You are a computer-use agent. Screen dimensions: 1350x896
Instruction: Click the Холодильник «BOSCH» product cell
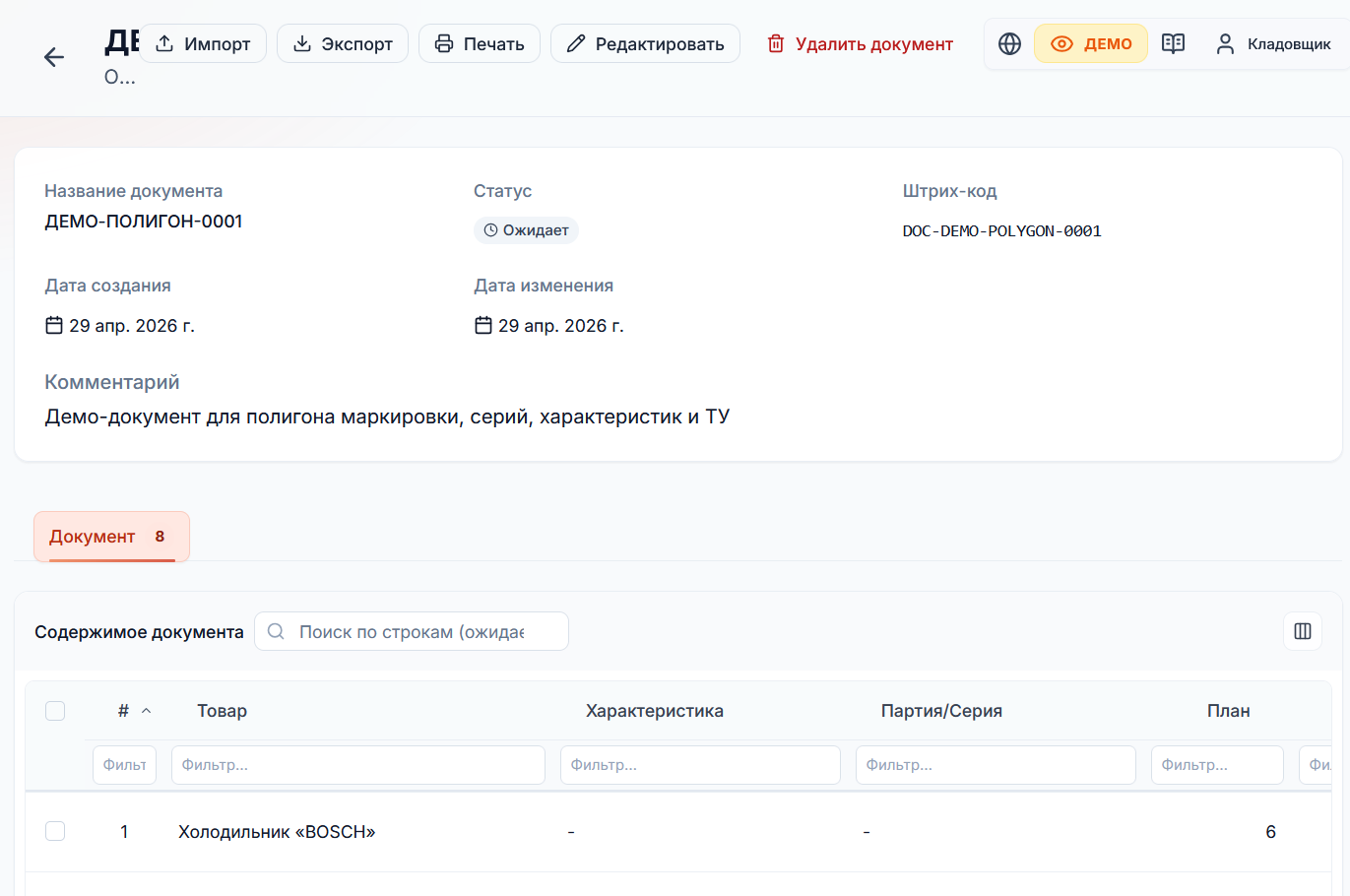coord(277,832)
